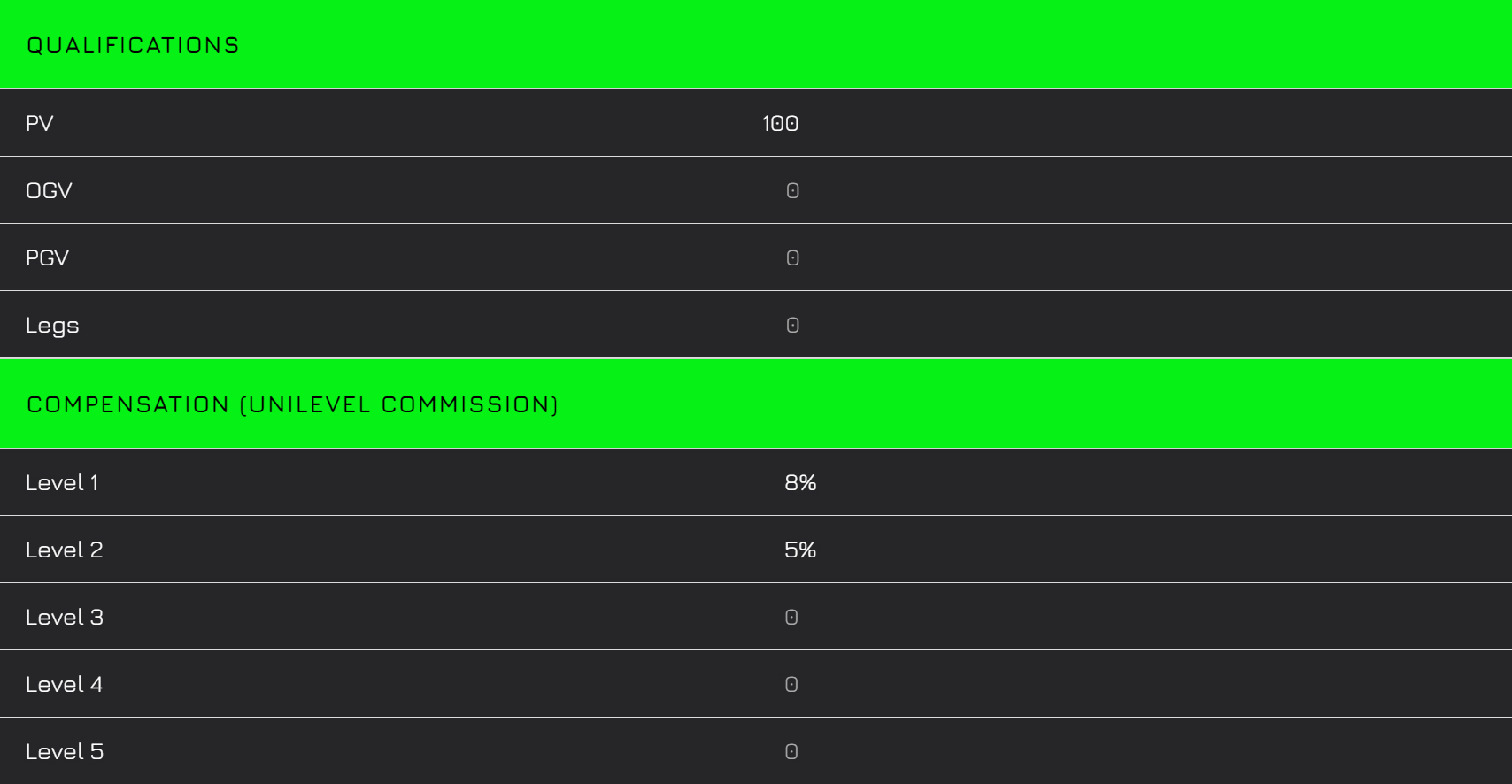Click the Level 4 row label

[64, 684]
